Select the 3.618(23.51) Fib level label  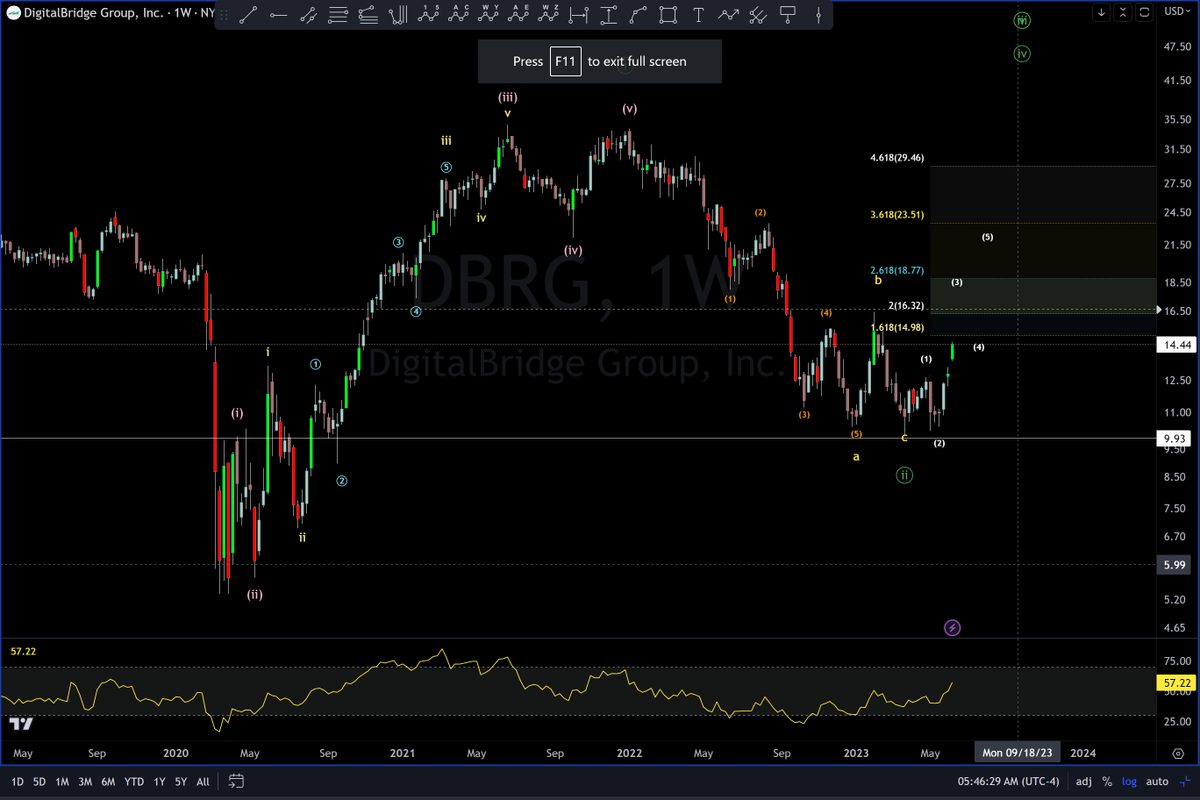[x=897, y=214]
